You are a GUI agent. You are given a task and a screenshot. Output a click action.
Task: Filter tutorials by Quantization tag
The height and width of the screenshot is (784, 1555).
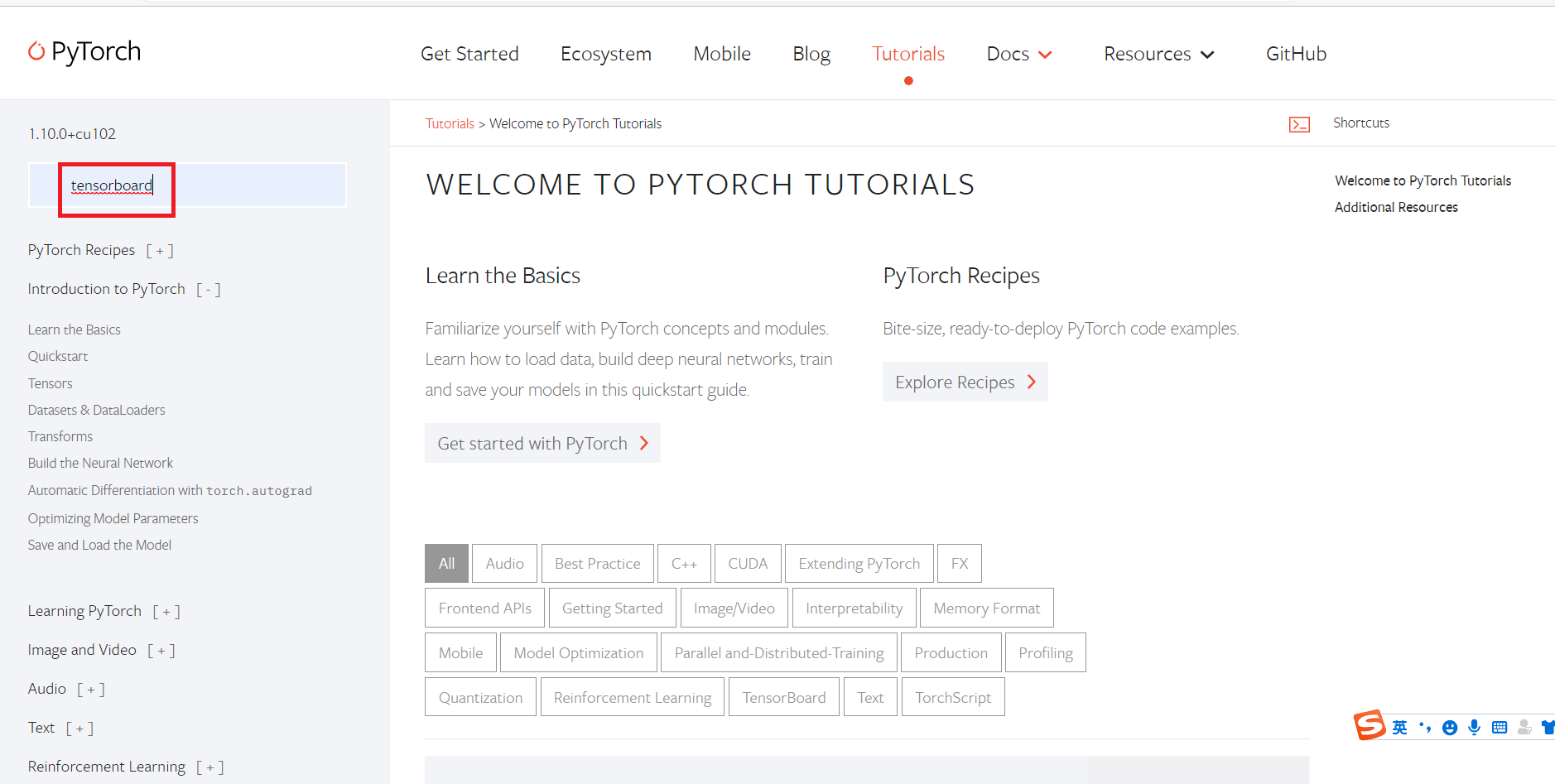click(481, 697)
